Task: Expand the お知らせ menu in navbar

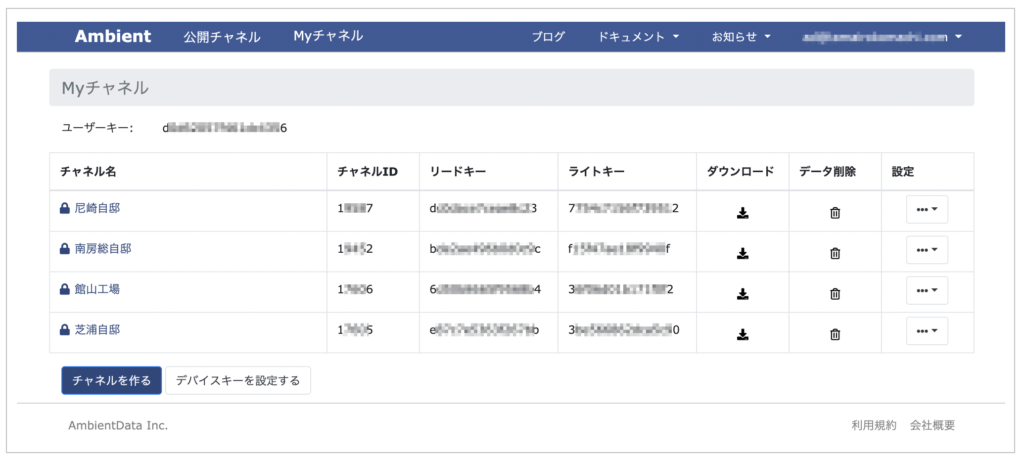Action: click(x=741, y=37)
